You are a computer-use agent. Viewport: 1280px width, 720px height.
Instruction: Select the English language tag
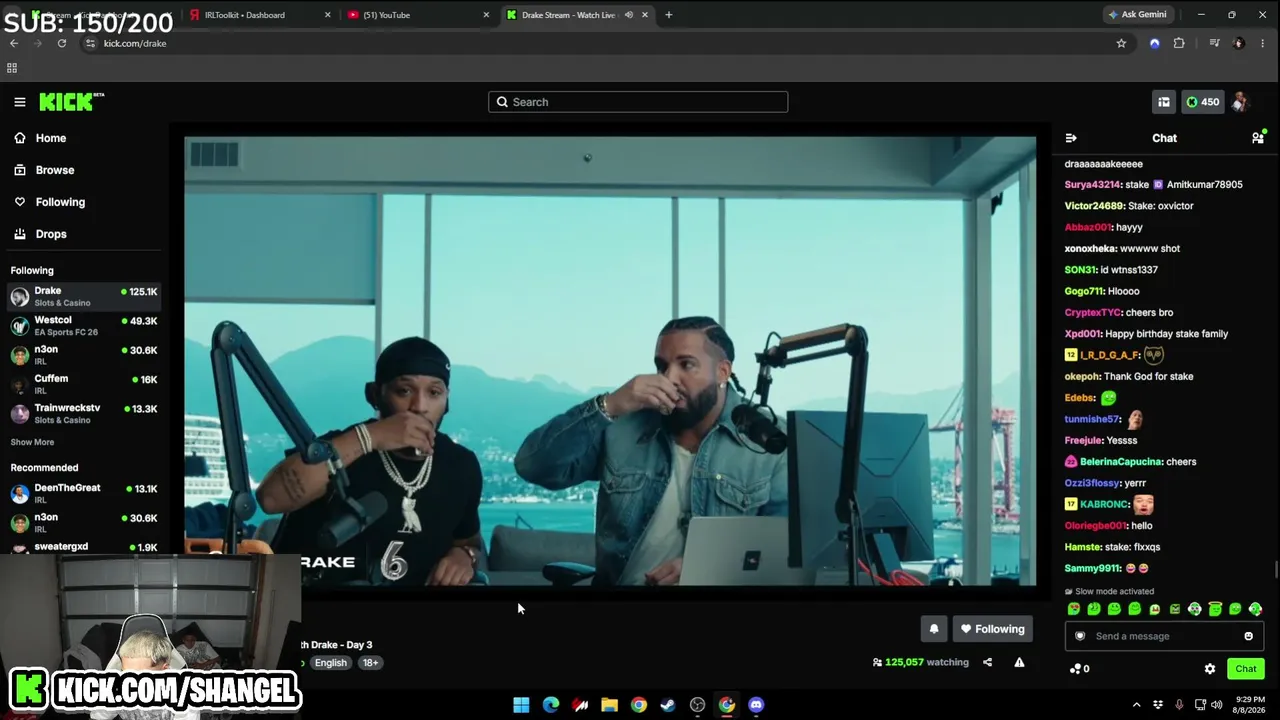(x=330, y=663)
